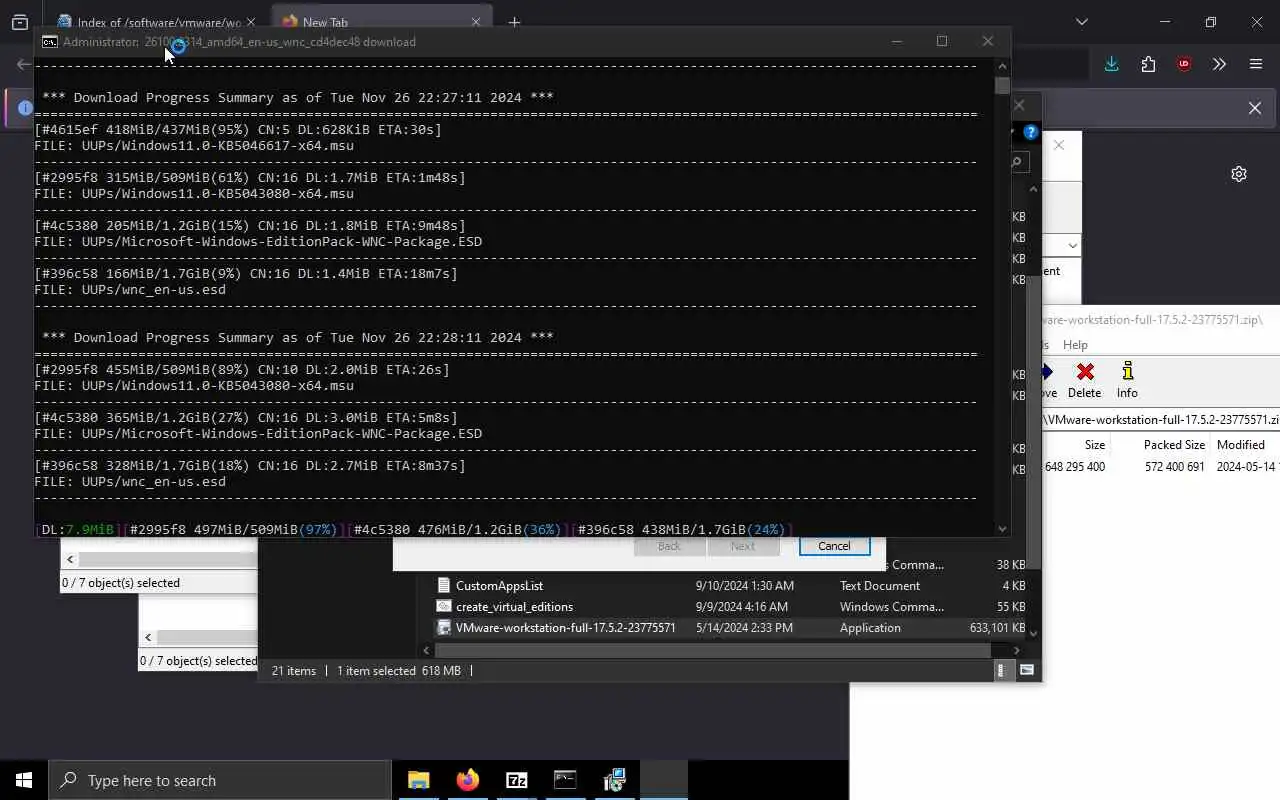Viewport: 1280px width, 800px height.
Task: Open the Firefox extensions puzzle icon
Action: tap(1148, 64)
